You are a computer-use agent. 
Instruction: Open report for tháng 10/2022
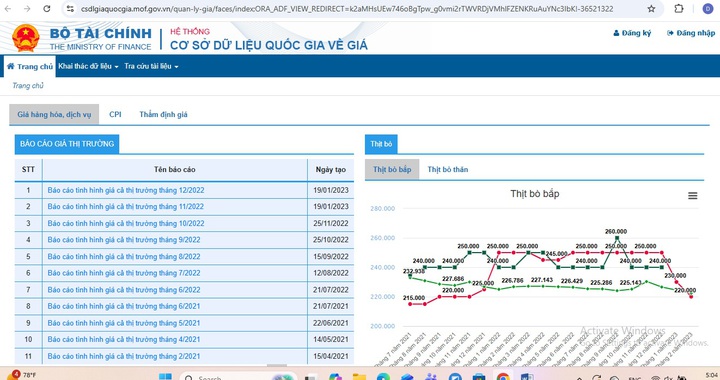(x=126, y=224)
